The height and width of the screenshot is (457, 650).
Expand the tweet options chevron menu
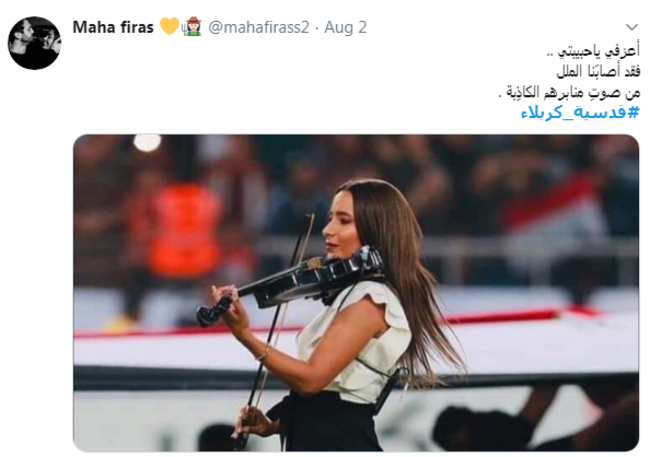coord(631,27)
